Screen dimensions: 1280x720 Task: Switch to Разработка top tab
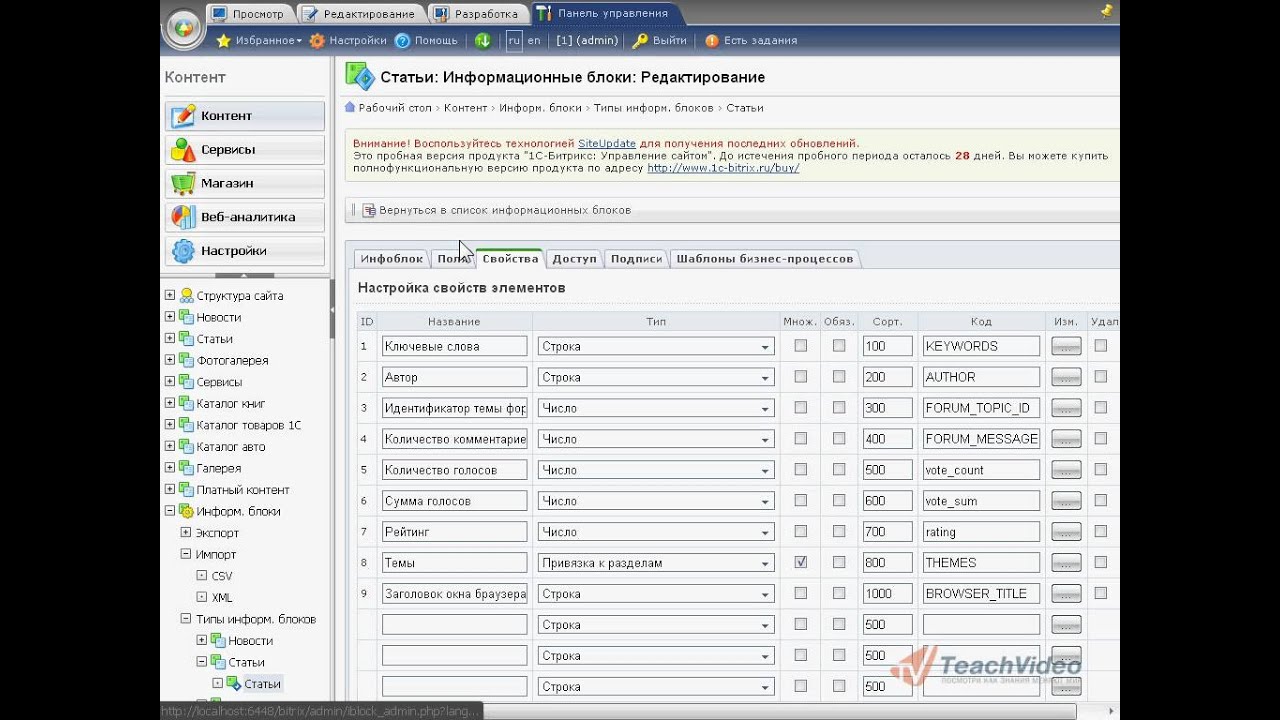click(x=478, y=14)
